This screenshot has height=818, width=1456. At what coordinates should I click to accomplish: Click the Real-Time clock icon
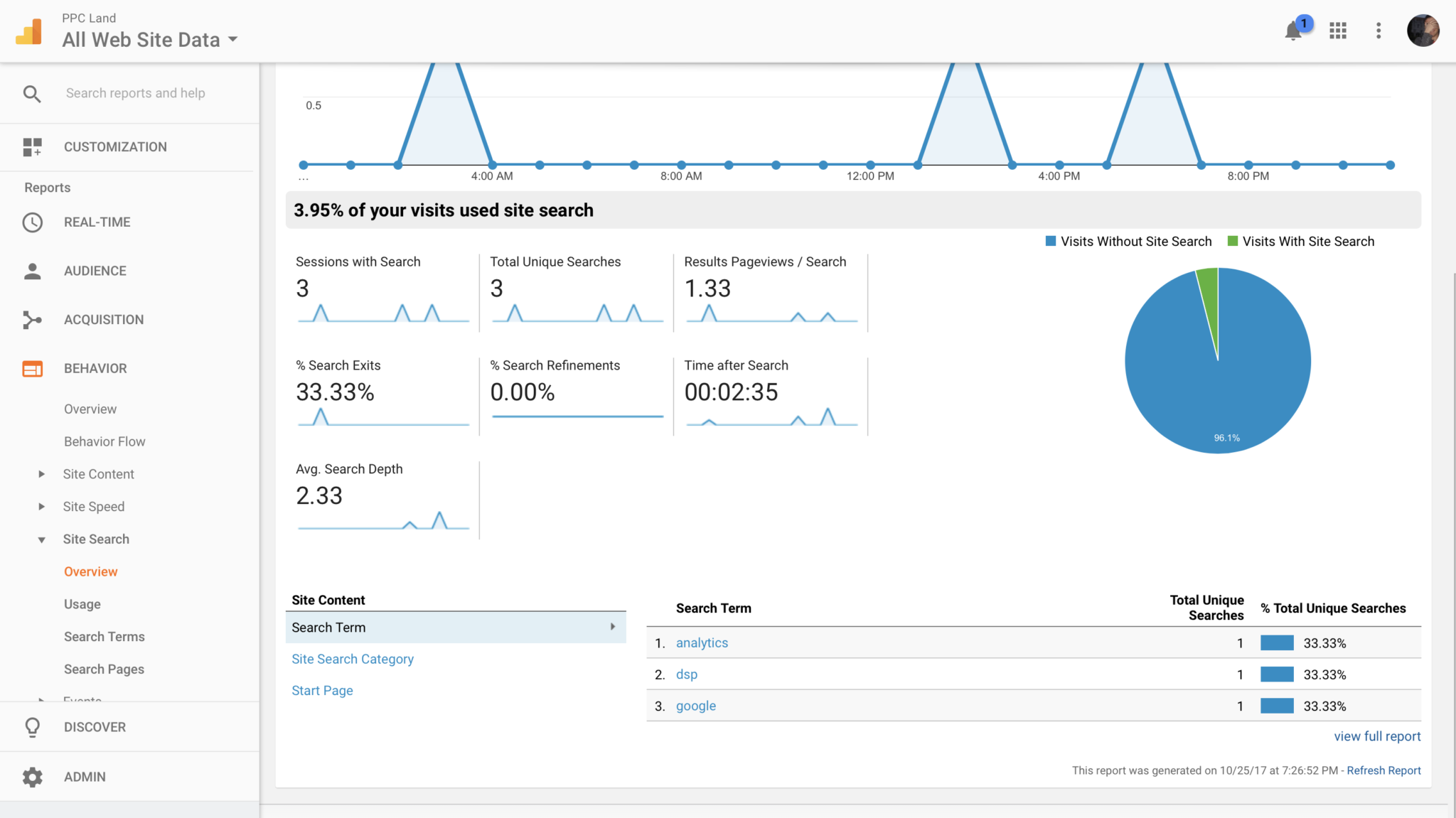[32, 222]
